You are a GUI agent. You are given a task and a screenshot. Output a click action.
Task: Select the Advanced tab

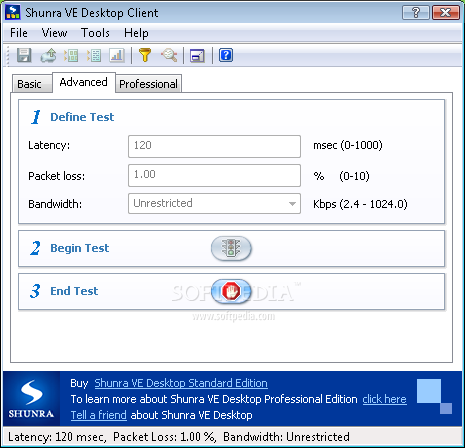[x=84, y=82]
